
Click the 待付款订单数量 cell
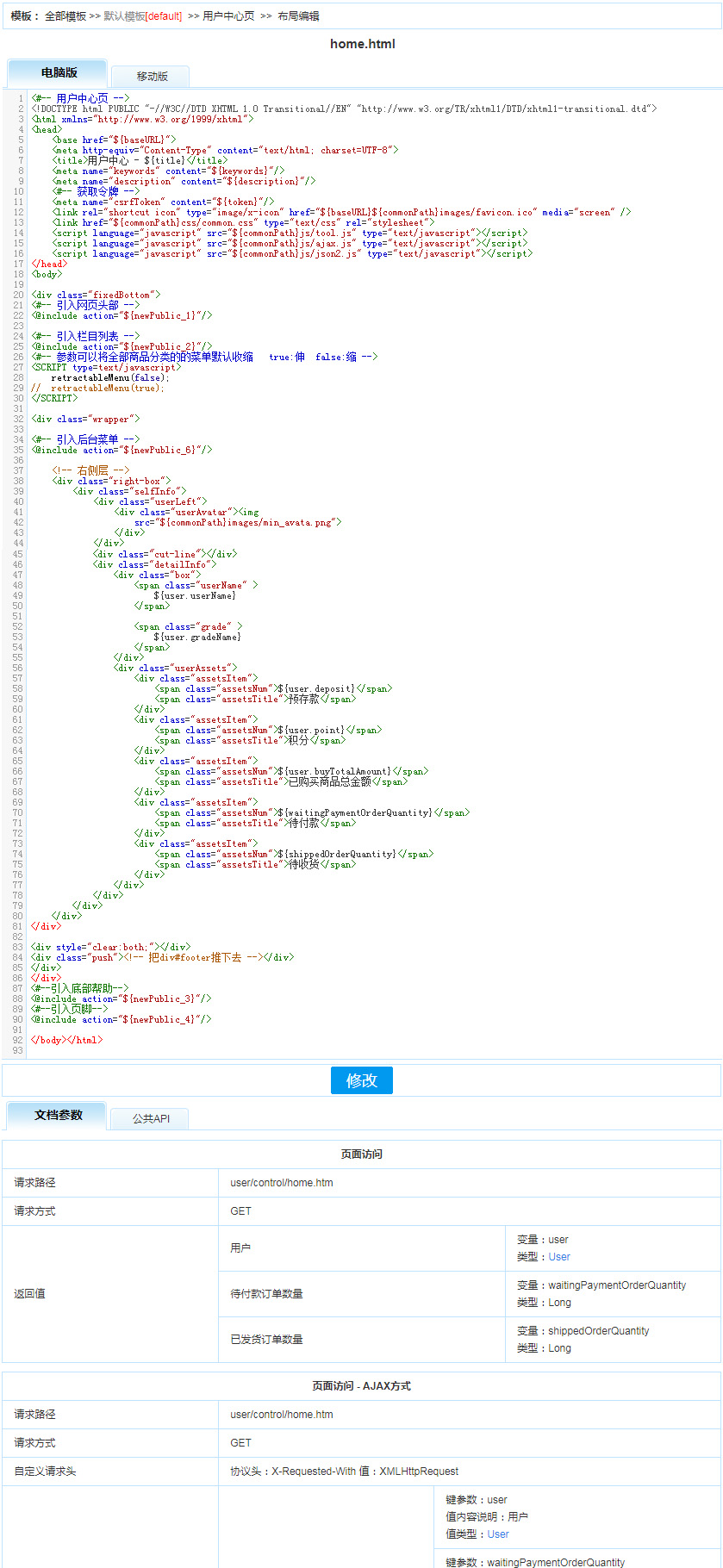362,1294
